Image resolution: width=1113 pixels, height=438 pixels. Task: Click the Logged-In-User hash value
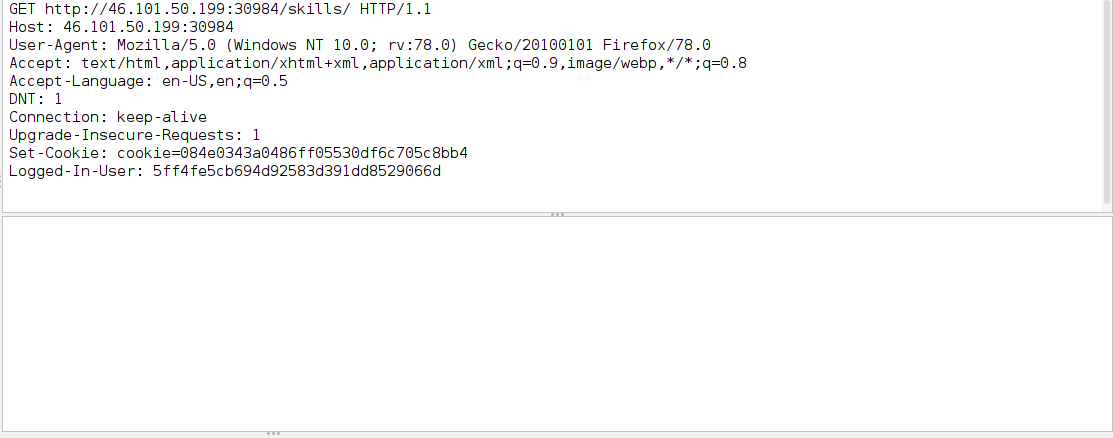(297, 171)
